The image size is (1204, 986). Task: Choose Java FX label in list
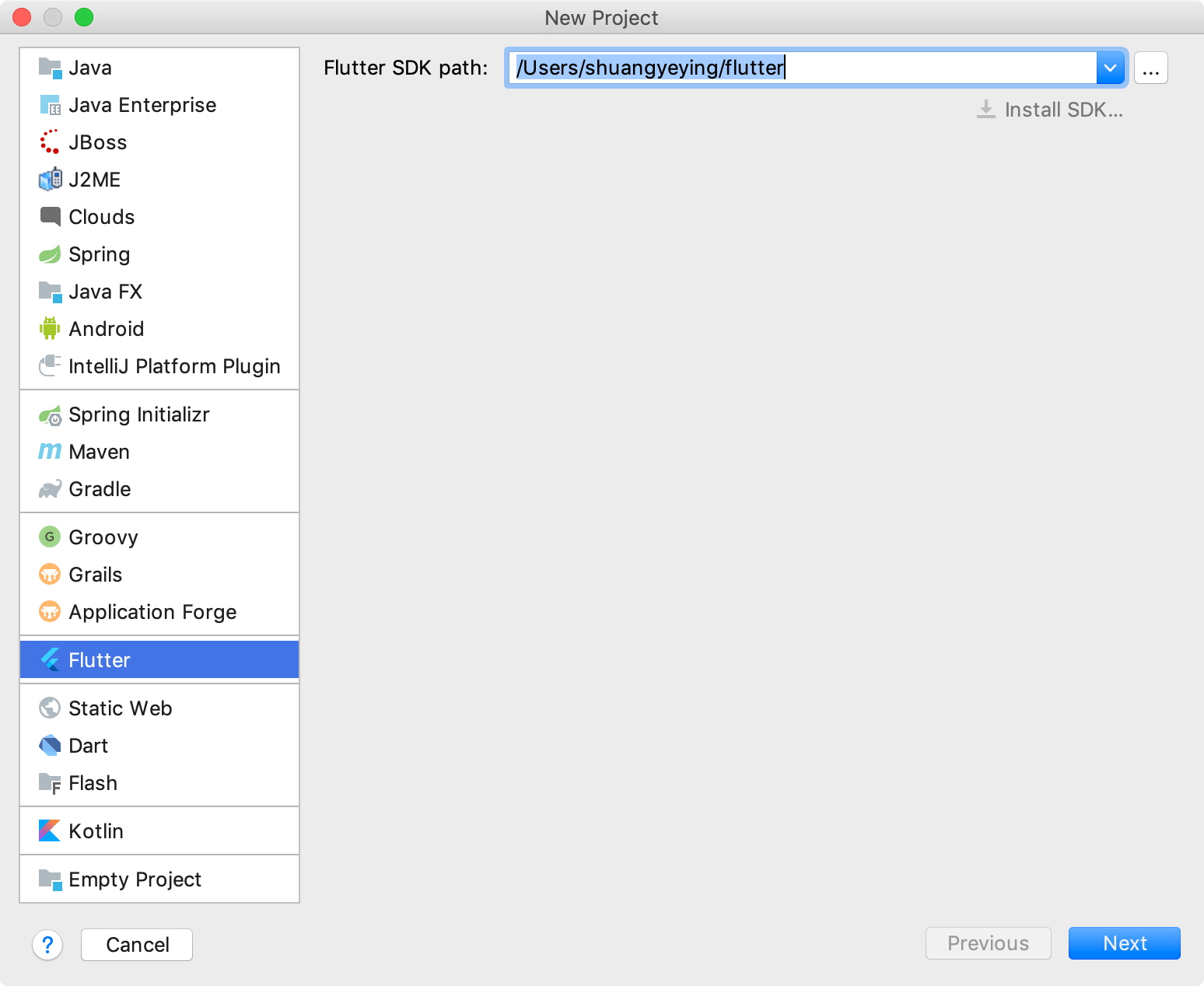[105, 292]
